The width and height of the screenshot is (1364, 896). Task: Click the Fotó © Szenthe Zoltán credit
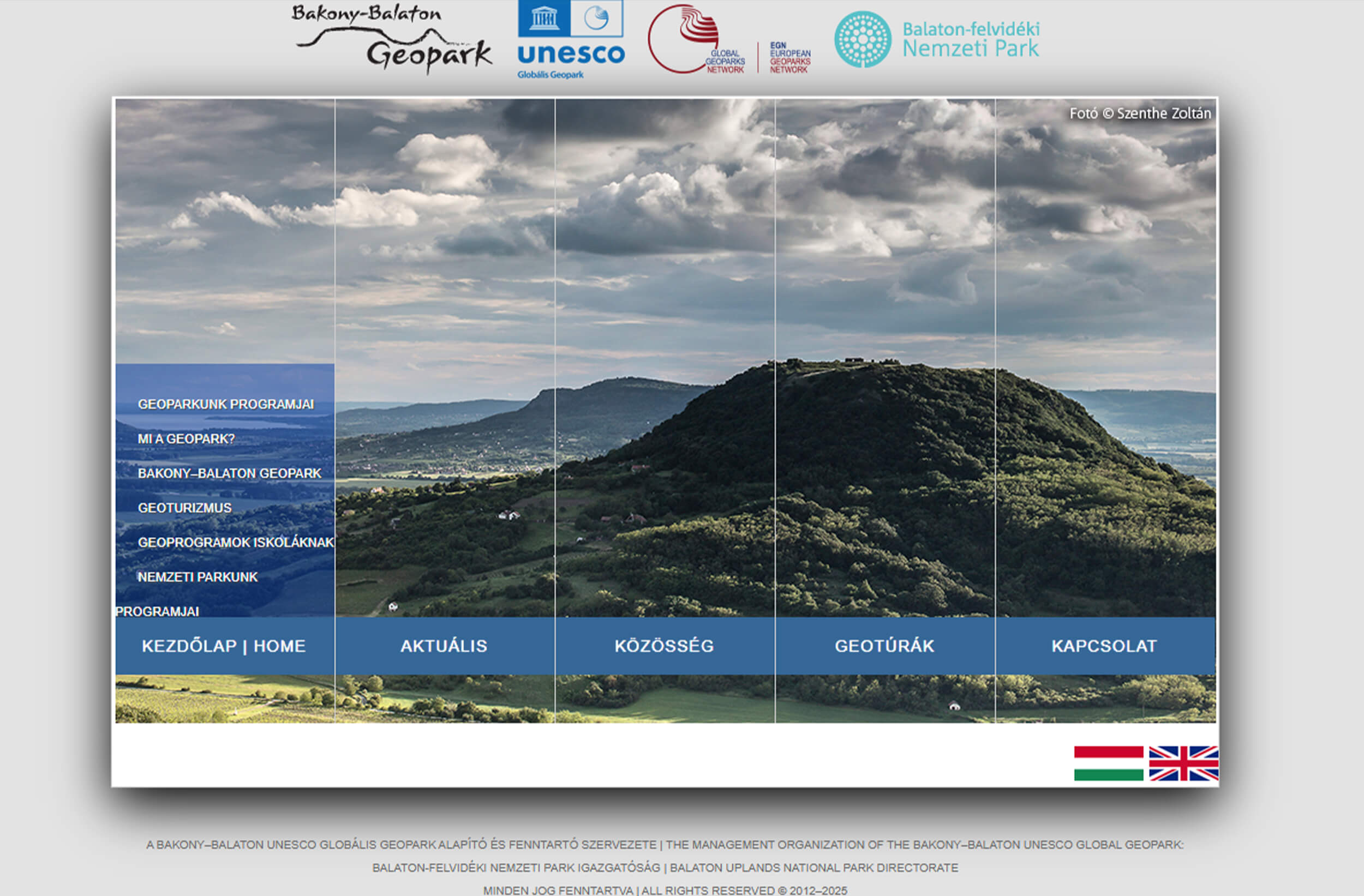(1139, 113)
